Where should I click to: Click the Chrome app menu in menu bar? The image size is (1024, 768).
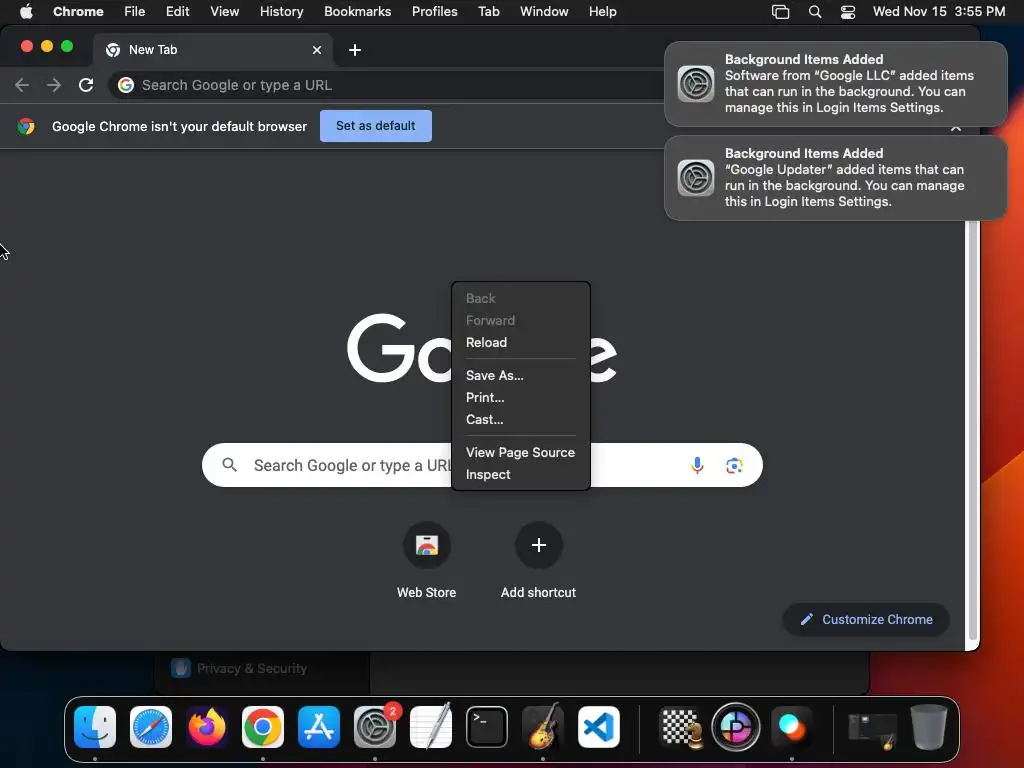tap(78, 12)
